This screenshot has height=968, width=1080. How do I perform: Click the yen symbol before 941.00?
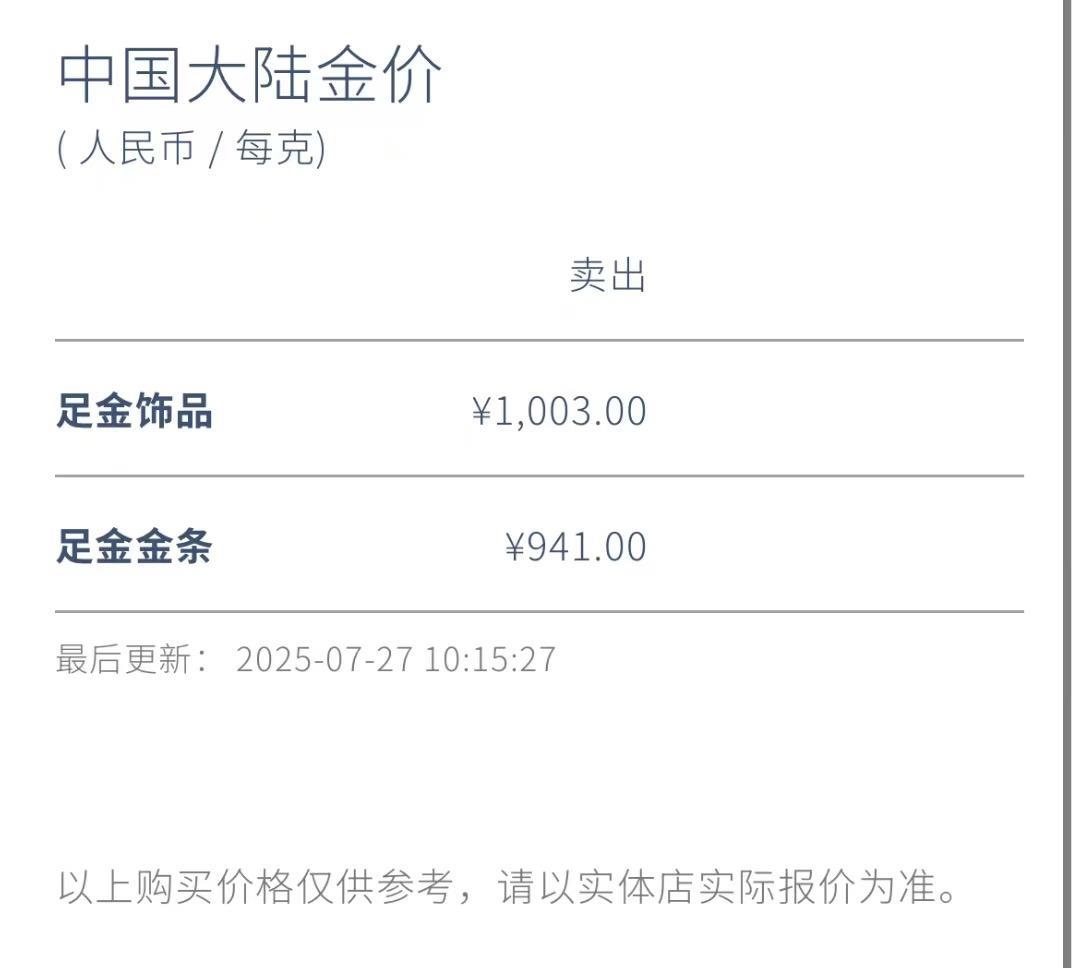(515, 547)
